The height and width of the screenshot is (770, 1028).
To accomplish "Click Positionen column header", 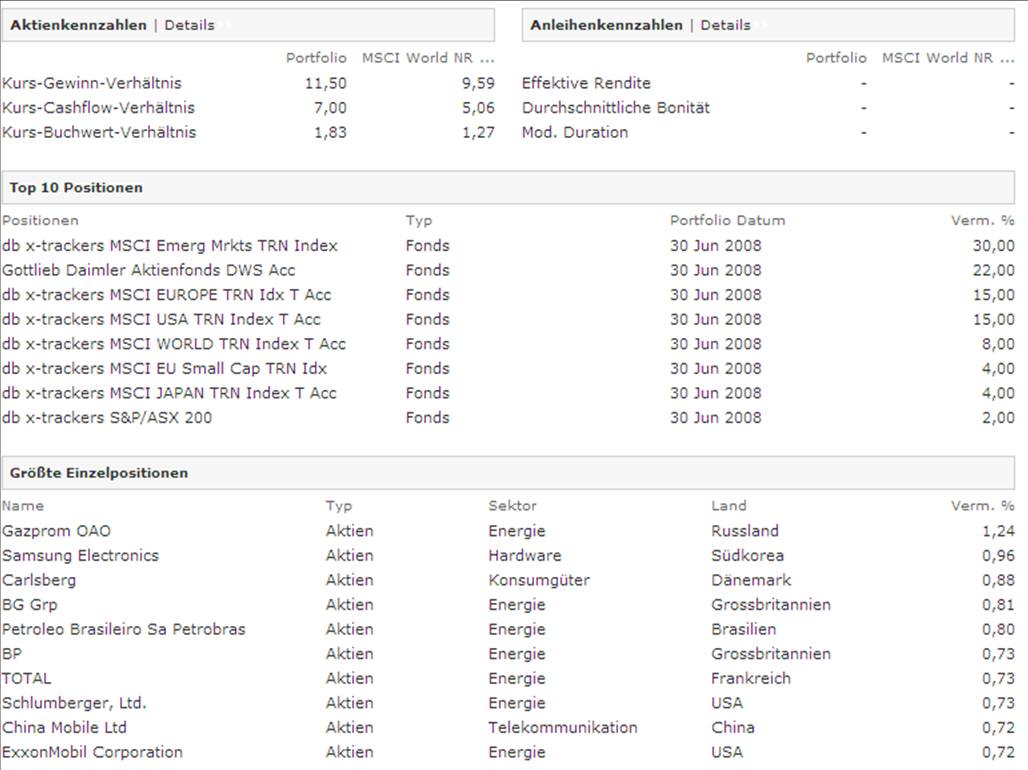I will [x=40, y=220].
